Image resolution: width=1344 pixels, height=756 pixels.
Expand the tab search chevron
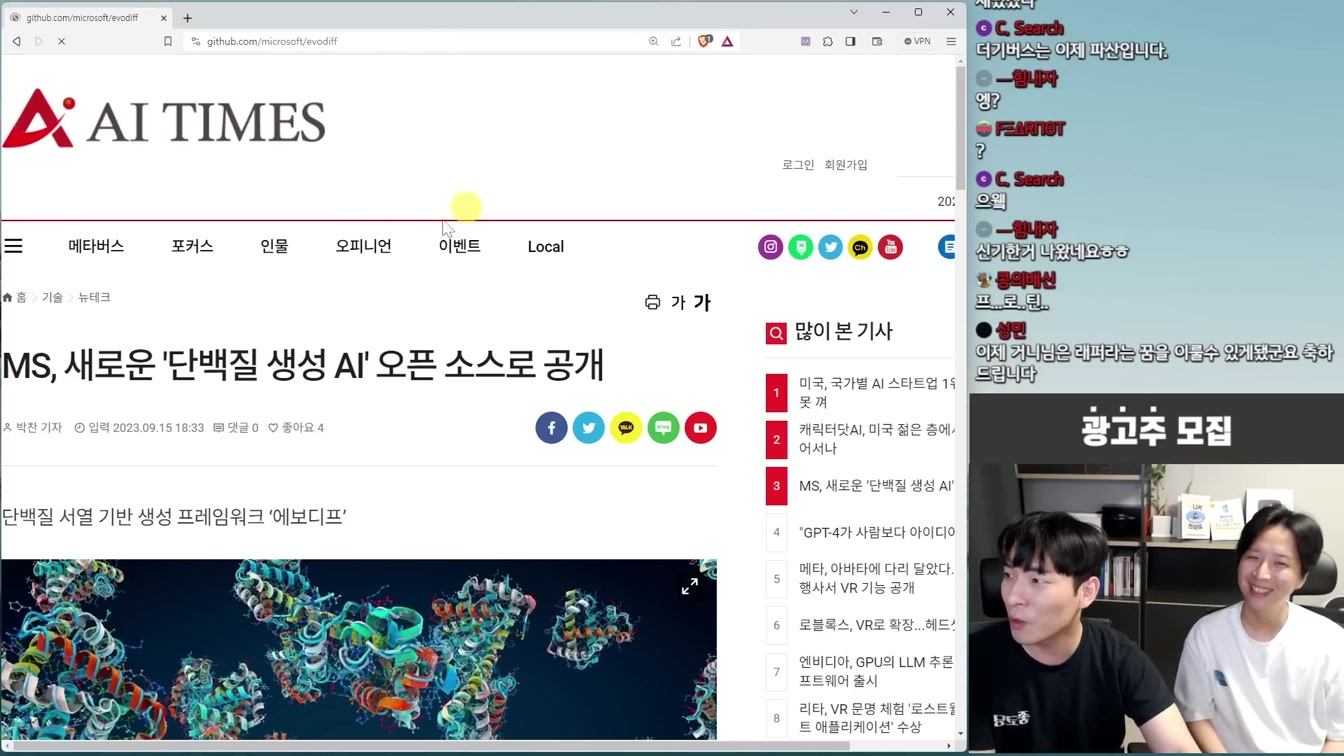pos(853,12)
